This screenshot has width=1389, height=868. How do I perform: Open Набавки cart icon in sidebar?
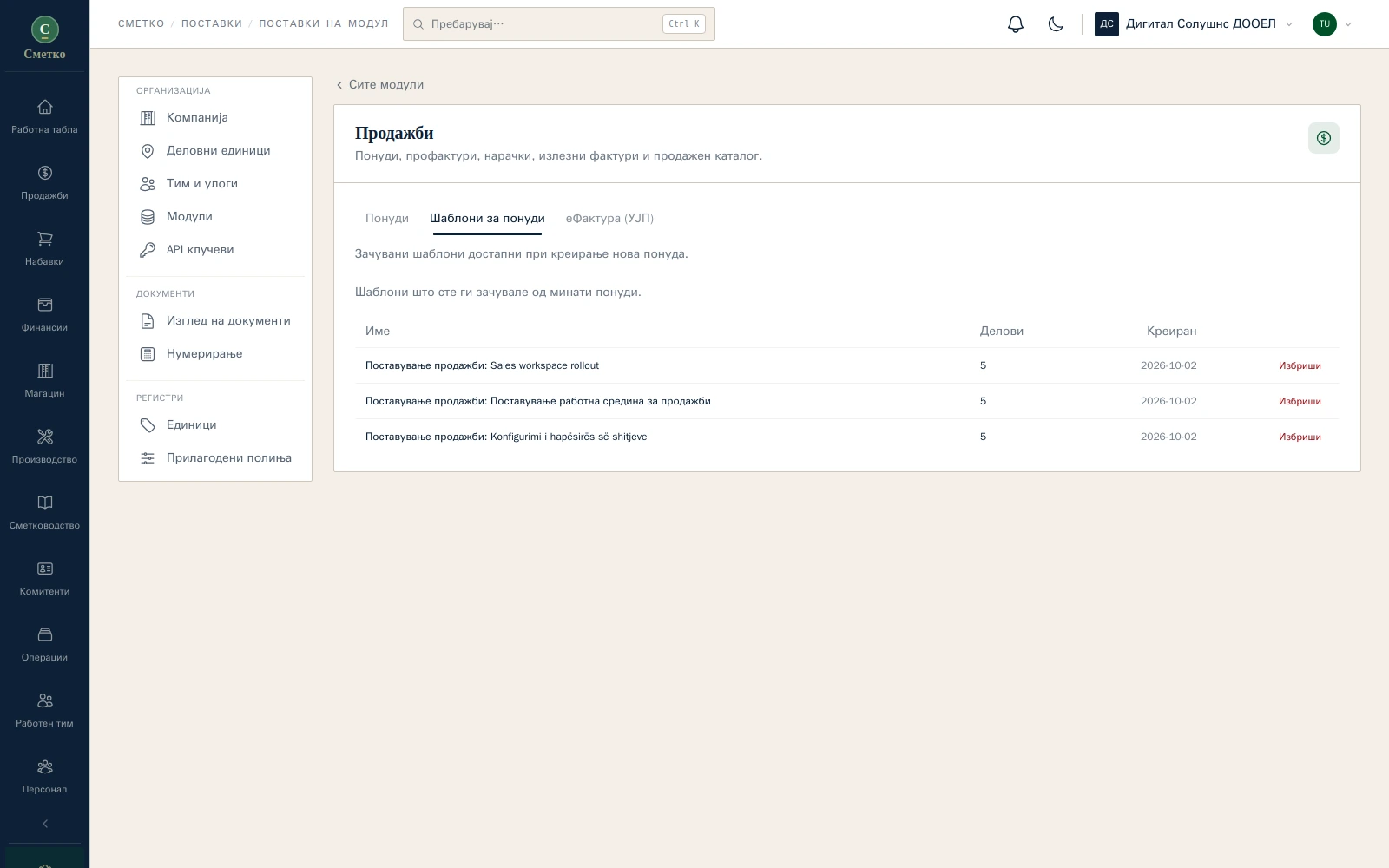click(x=44, y=249)
